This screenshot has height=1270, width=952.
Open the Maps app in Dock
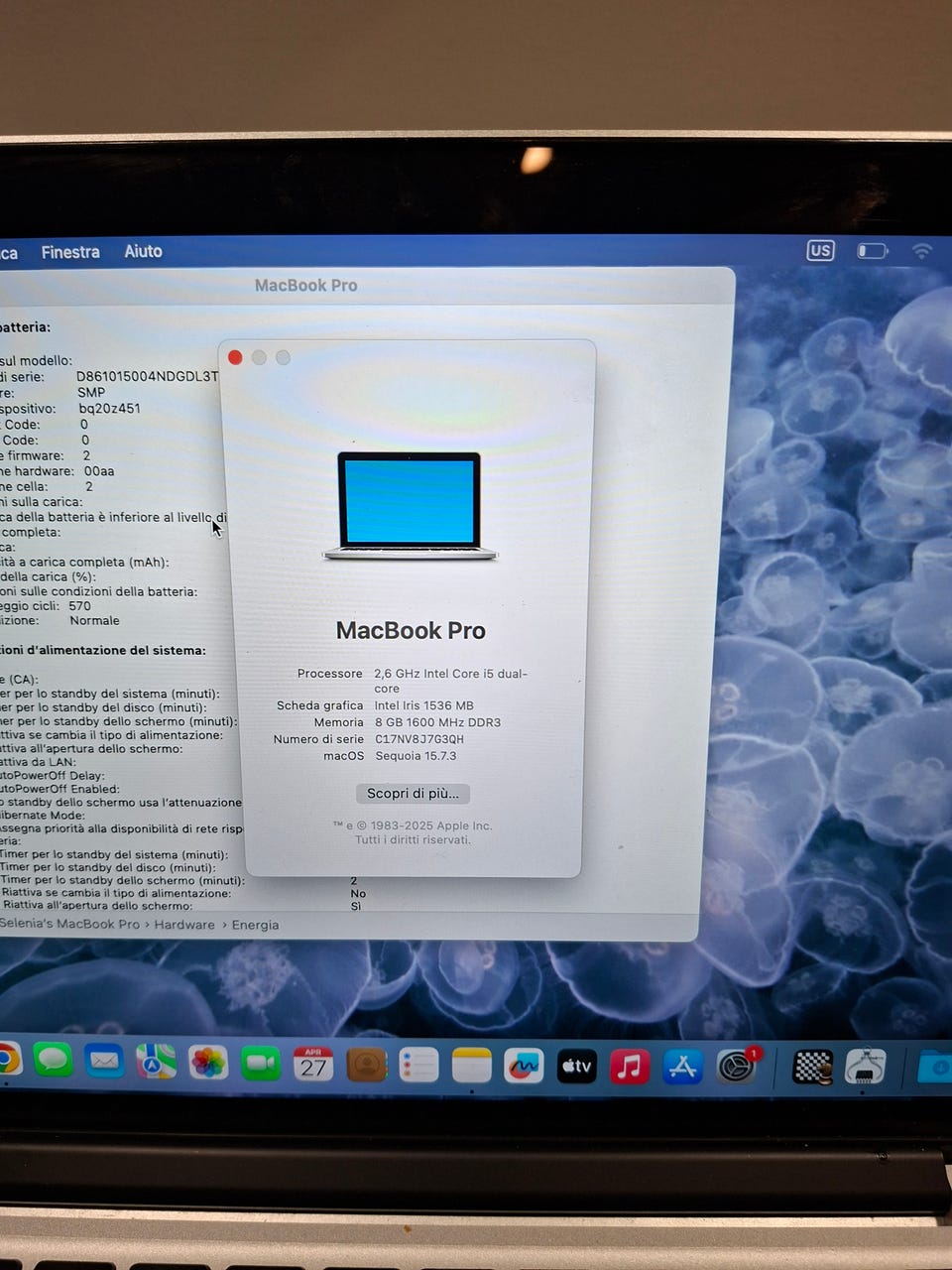[157, 1062]
